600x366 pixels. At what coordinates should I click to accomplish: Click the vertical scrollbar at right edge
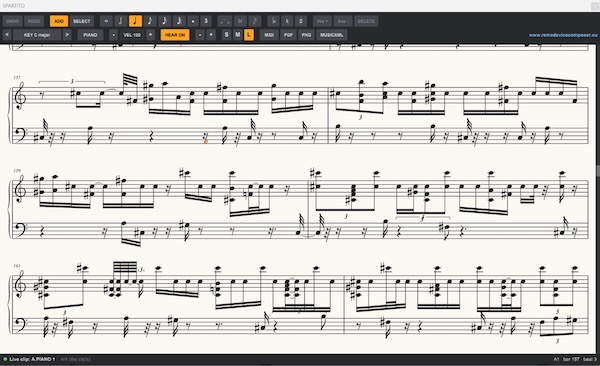[x=597, y=170]
